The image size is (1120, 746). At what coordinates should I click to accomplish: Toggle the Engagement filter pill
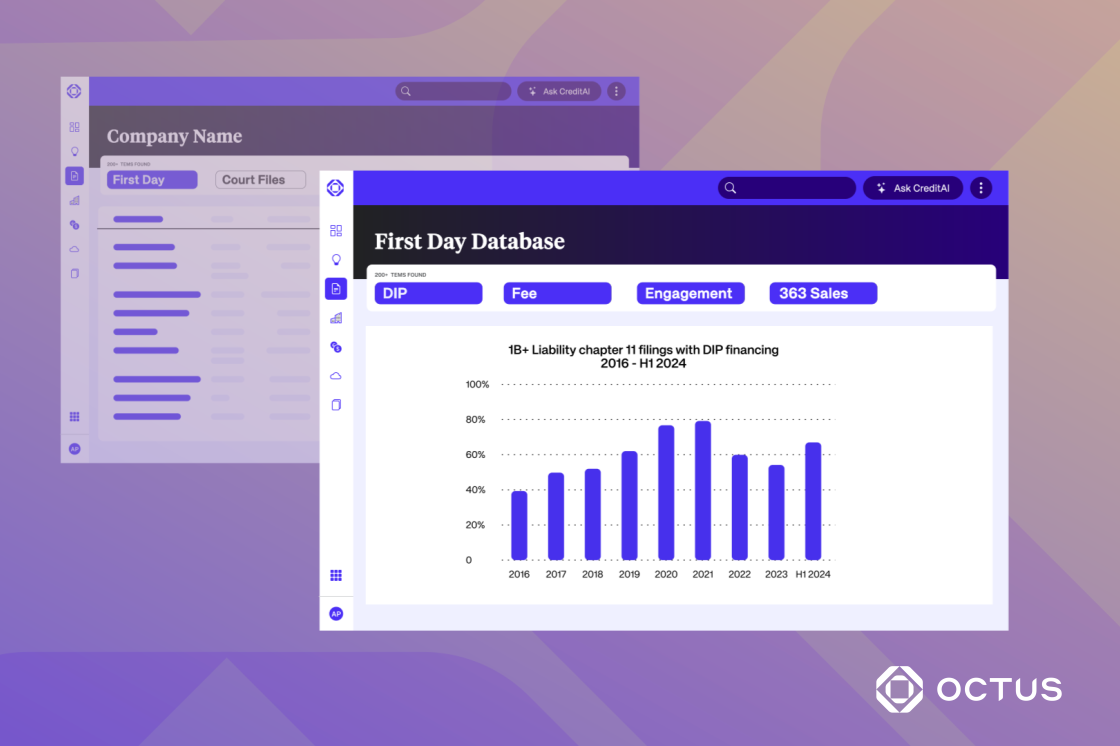(690, 293)
